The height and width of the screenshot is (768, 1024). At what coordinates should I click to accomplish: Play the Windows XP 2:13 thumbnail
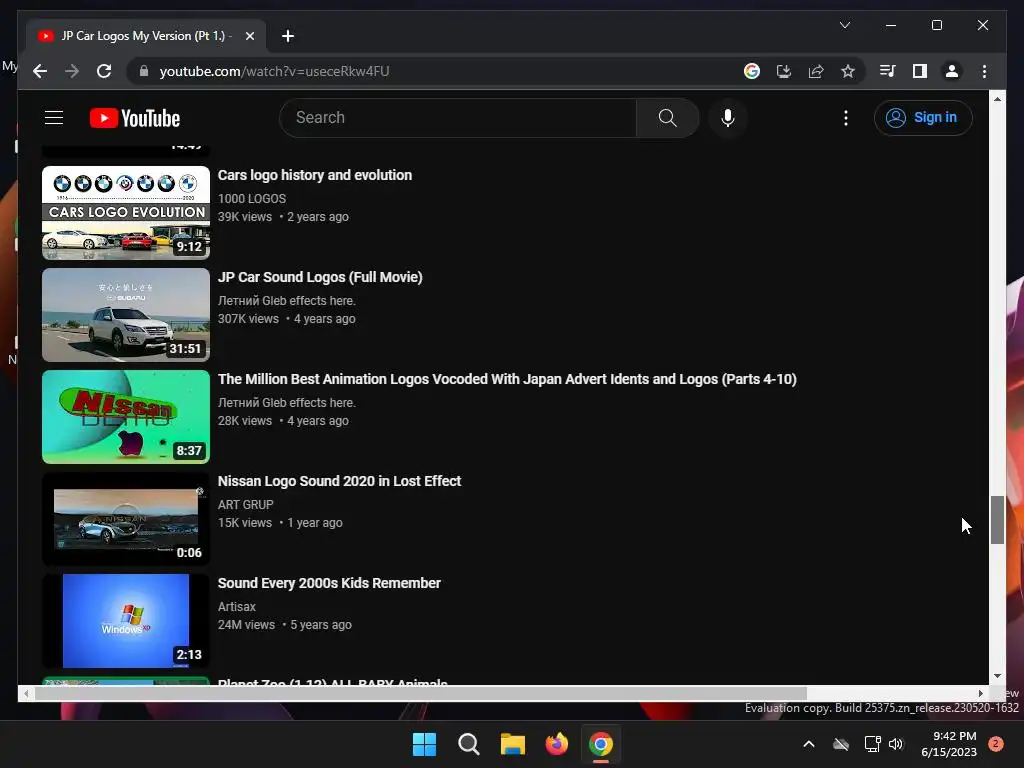click(126, 620)
